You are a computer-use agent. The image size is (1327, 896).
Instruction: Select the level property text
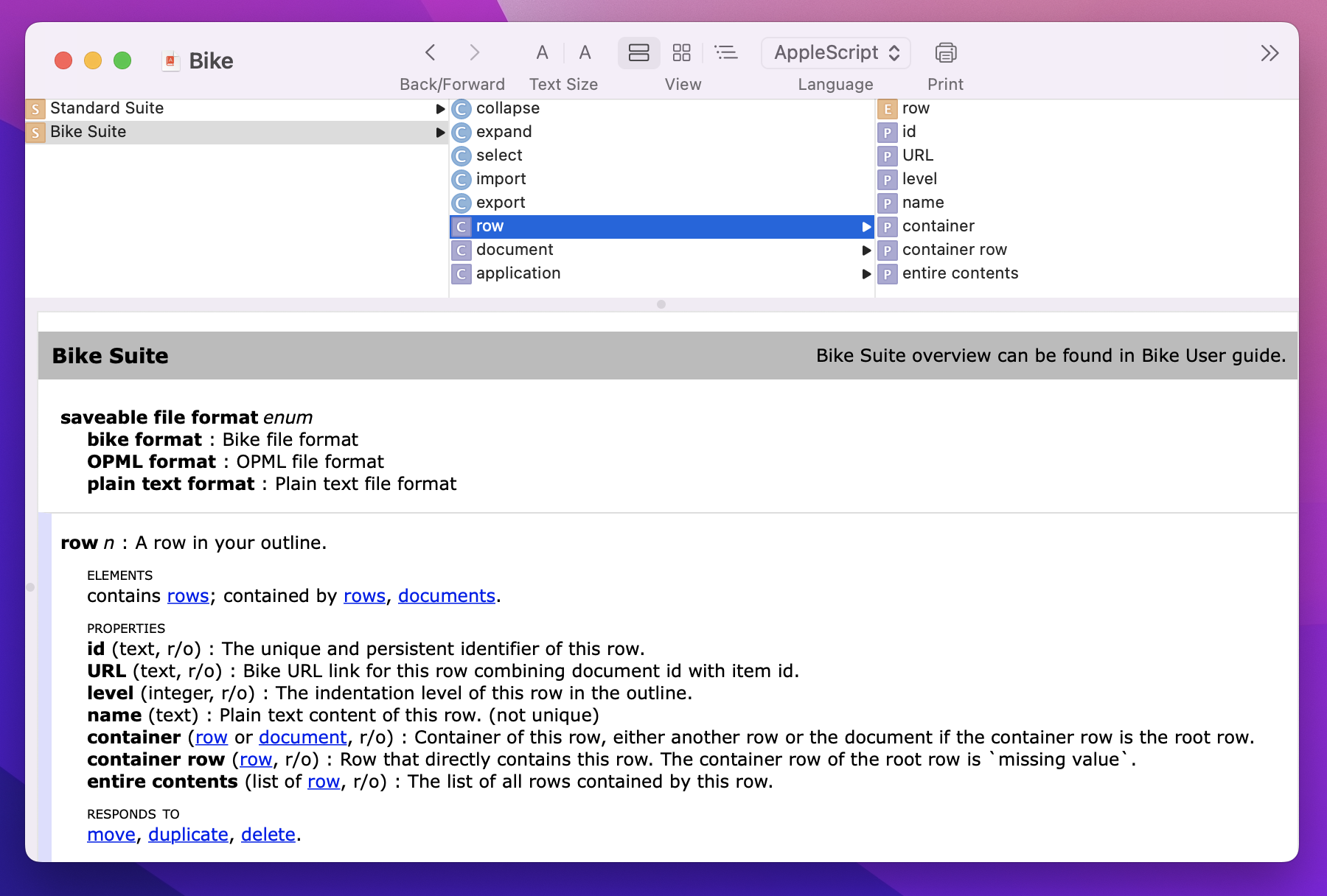click(x=919, y=179)
